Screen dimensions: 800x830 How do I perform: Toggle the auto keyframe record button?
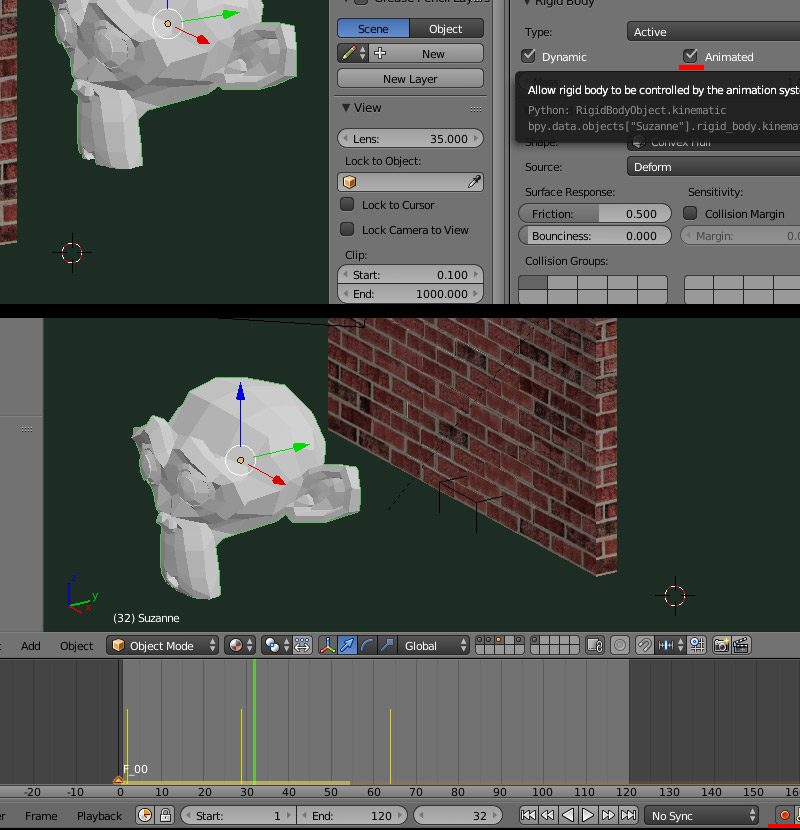click(x=785, y=815)
